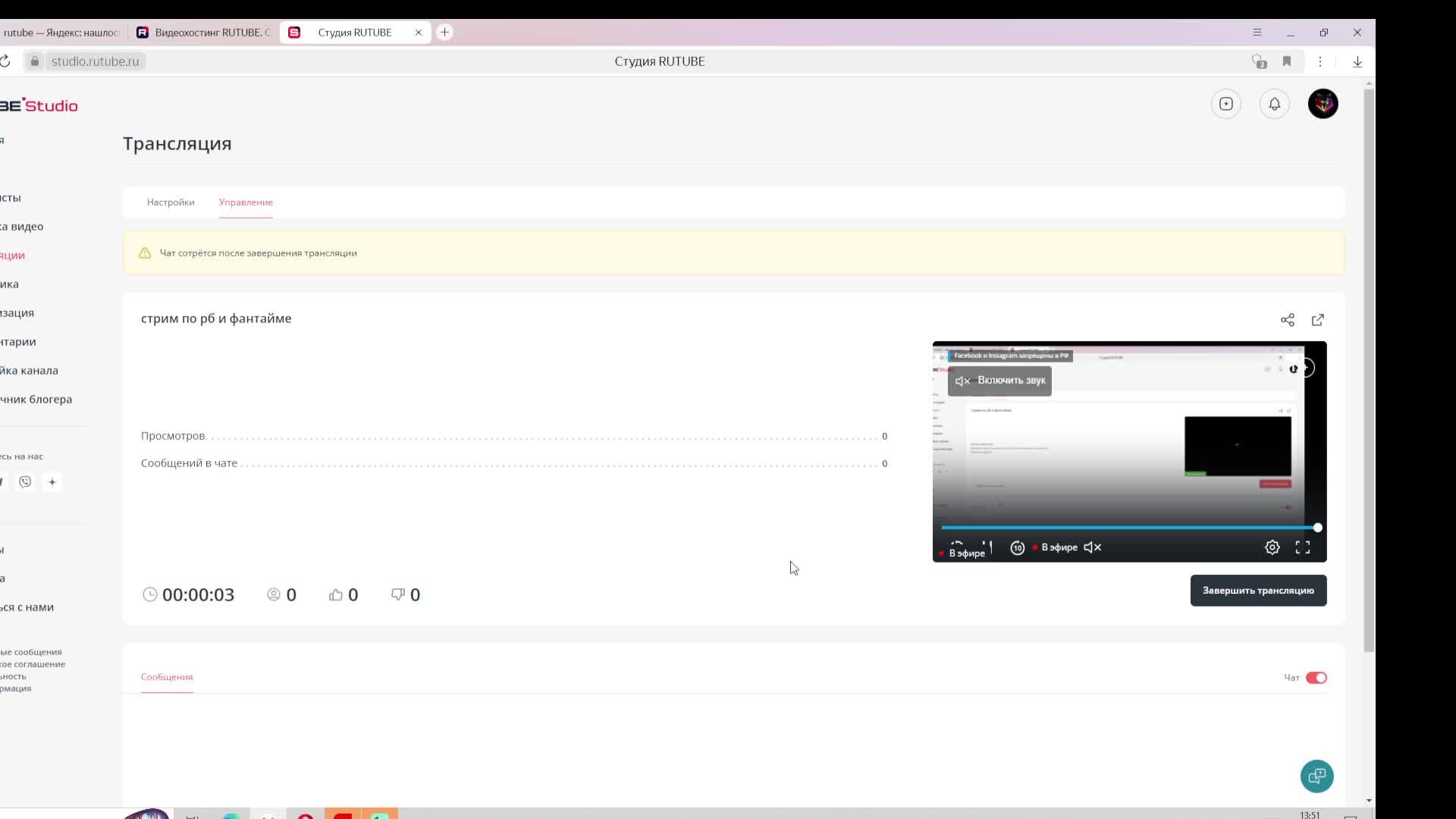Enter fullscreen in stream preview
The image size is (1456, 819).
[x=1303, y=548]
